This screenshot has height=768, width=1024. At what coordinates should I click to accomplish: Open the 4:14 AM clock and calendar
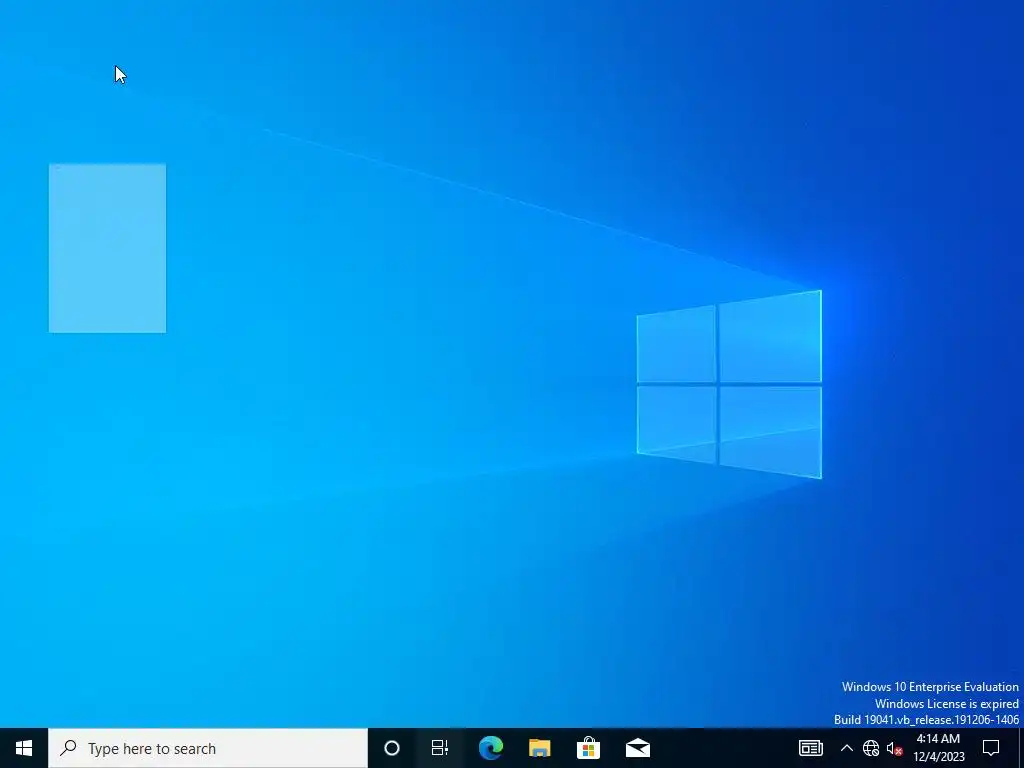tap(938, 748)
